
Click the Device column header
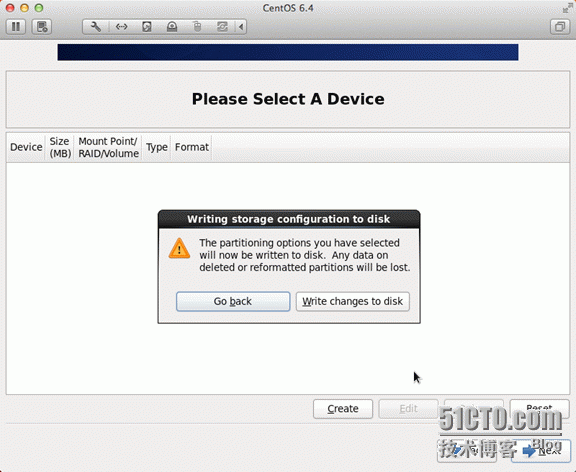[x=26, y=147]
